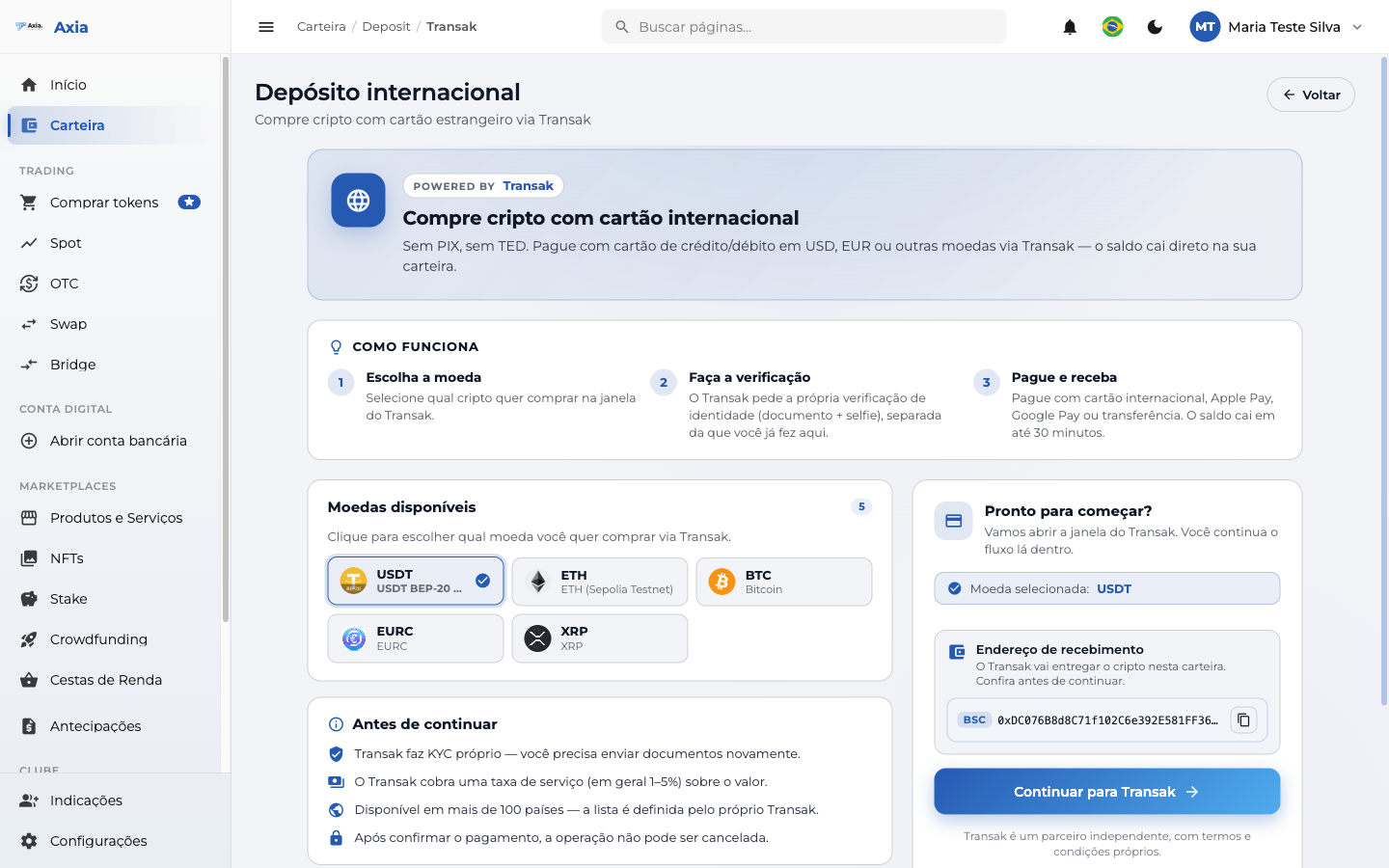Open Swap in sidebar
1389x868 pixels.
click(106, 324)
